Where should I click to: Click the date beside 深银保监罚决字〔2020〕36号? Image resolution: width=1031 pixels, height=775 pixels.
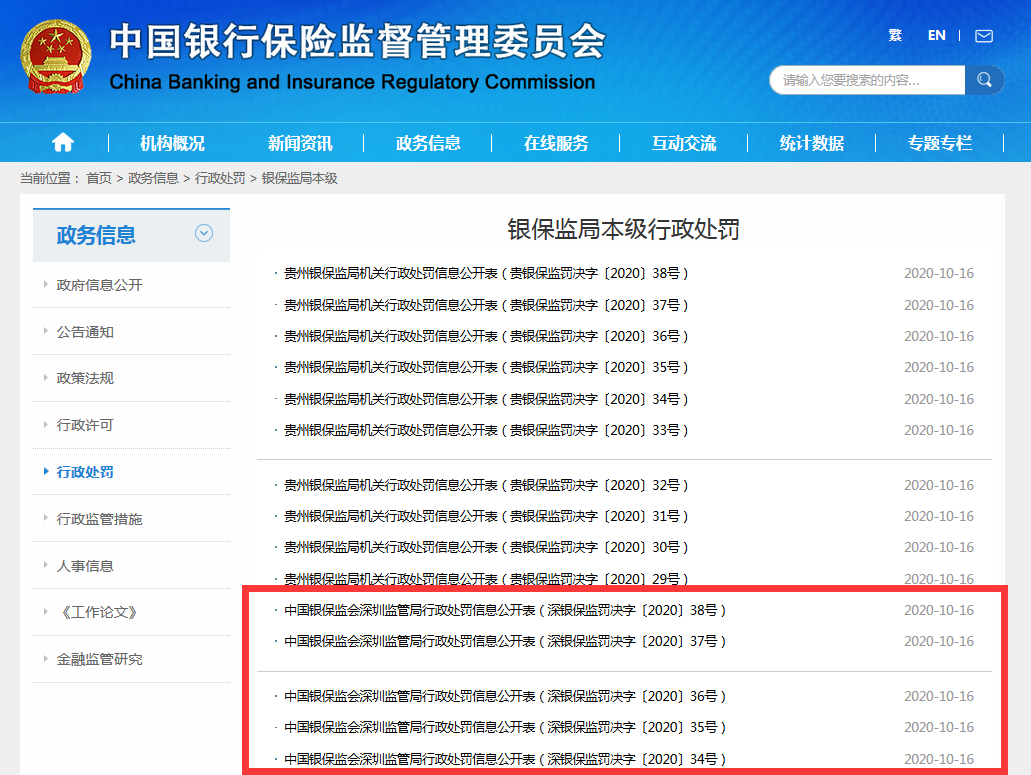point(938,696)
